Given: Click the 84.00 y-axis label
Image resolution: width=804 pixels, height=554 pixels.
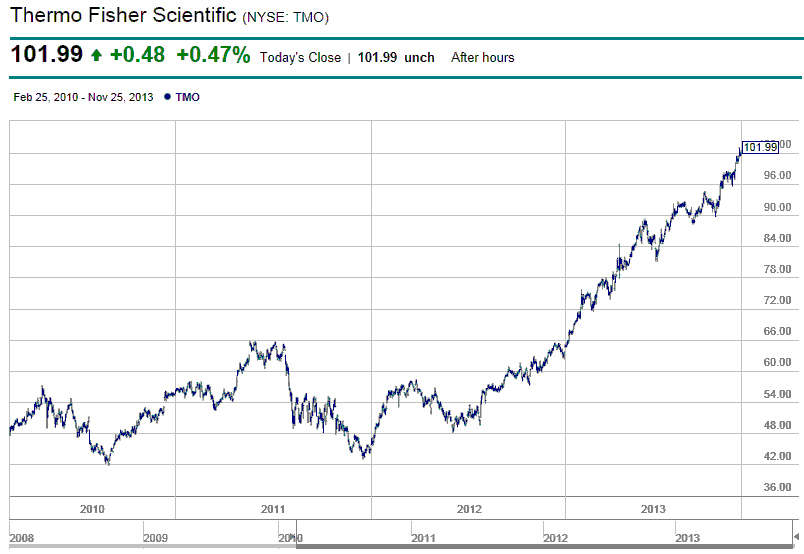Looking at the screenshot, I should pos(777,238).
